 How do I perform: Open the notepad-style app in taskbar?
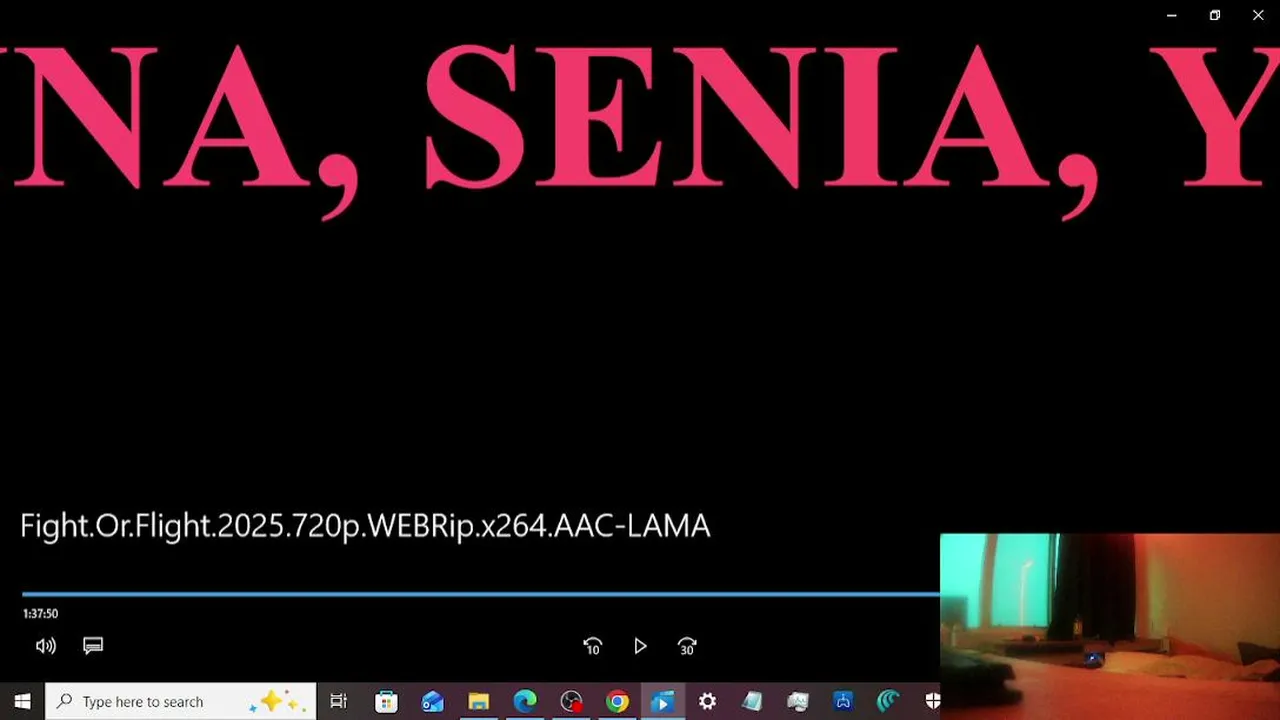pyautogui.click(x=752, y=702)
